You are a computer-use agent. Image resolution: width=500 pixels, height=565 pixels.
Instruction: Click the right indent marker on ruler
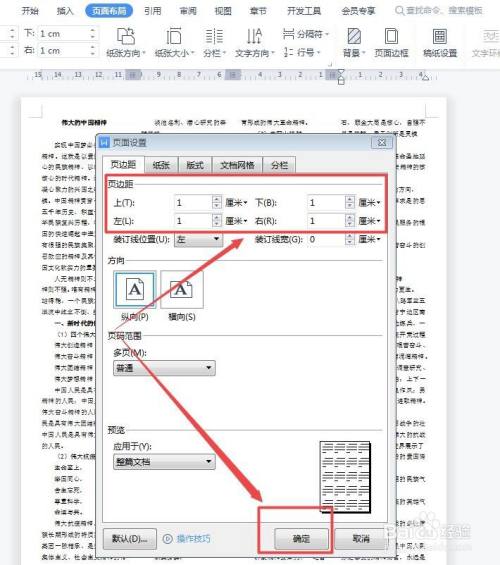pyautogui.click(x=425, y=77)
